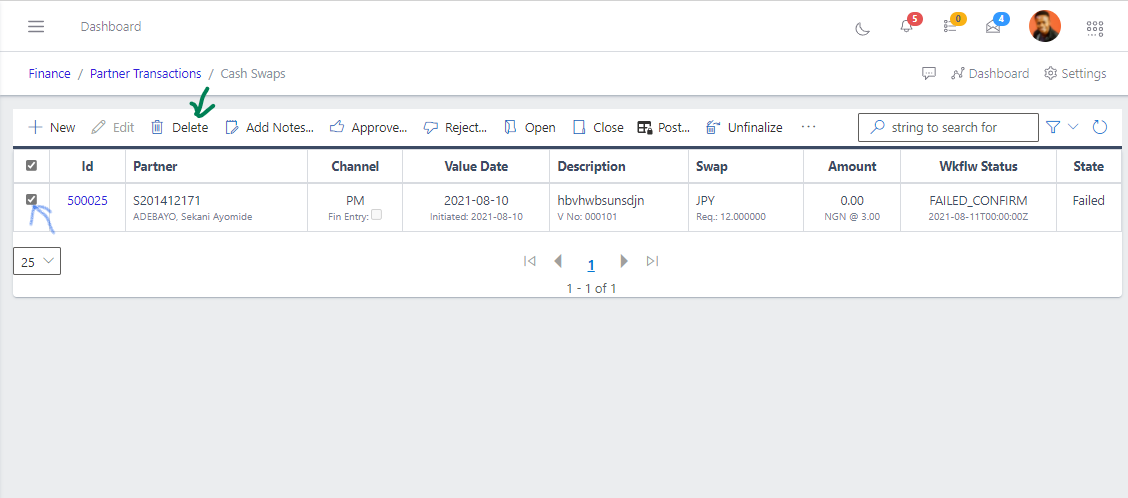The width and height of the screenshot is (1128, 498).
Task: Click the refresh icon beside filter
Action: 1100,127
